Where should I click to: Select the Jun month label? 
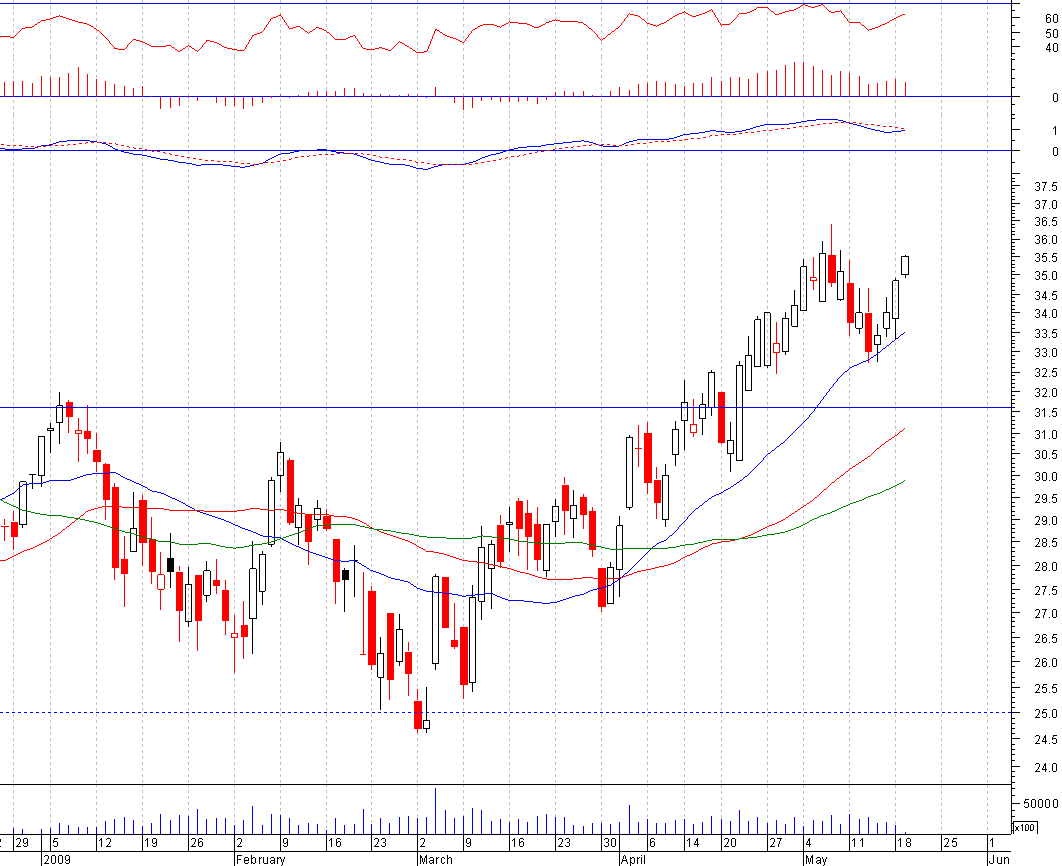point(999,860)
